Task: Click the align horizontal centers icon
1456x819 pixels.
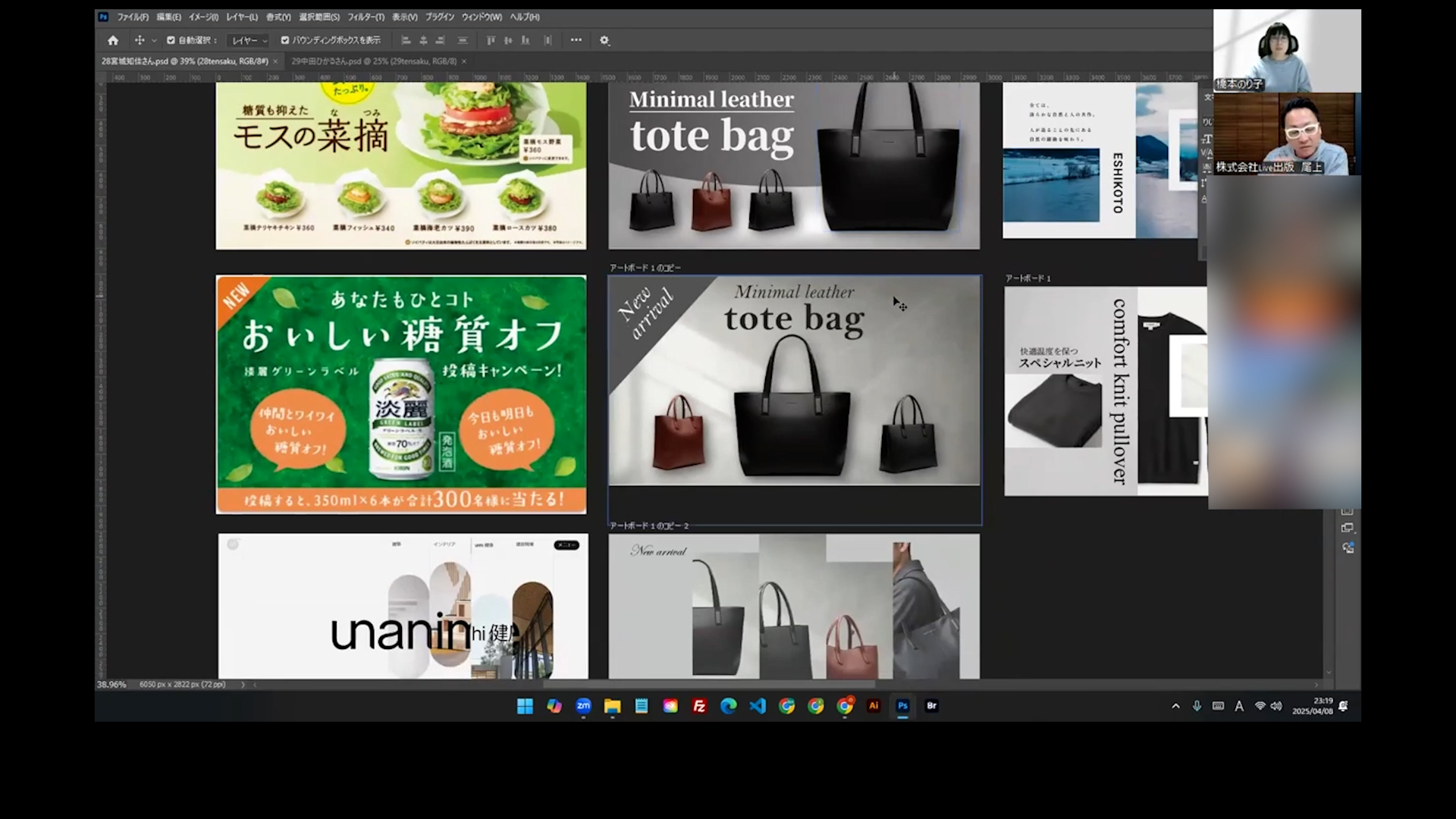Action: tap(423, 40)
